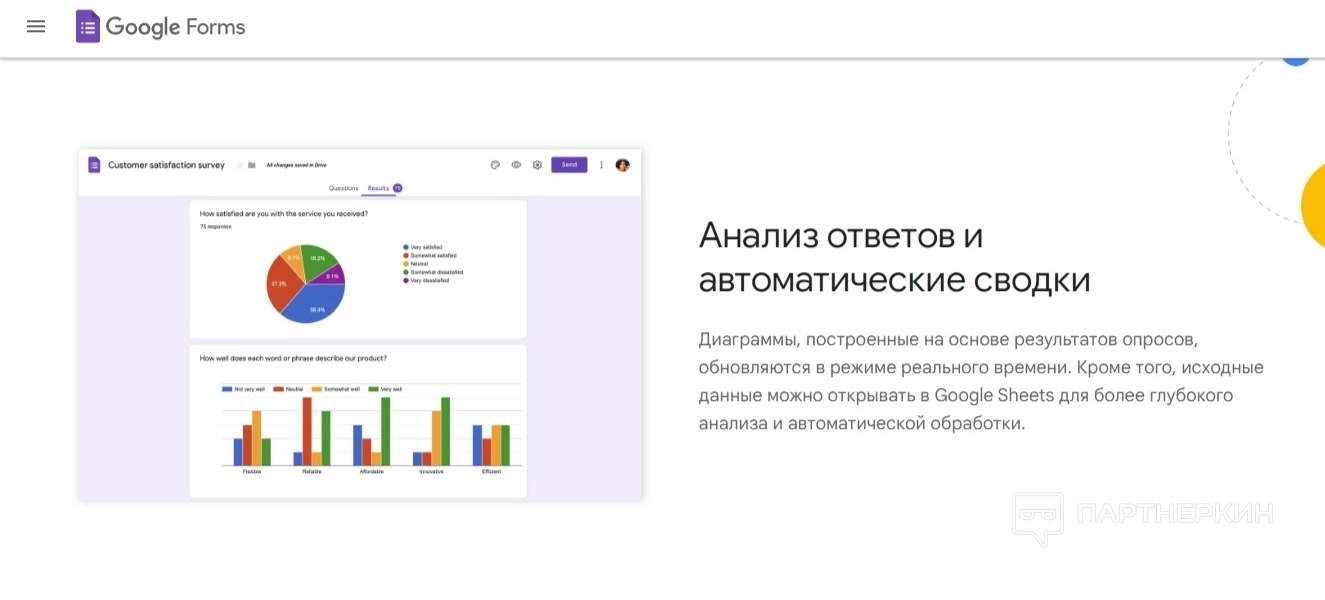Open the hamburger main menu

[36, 27]
